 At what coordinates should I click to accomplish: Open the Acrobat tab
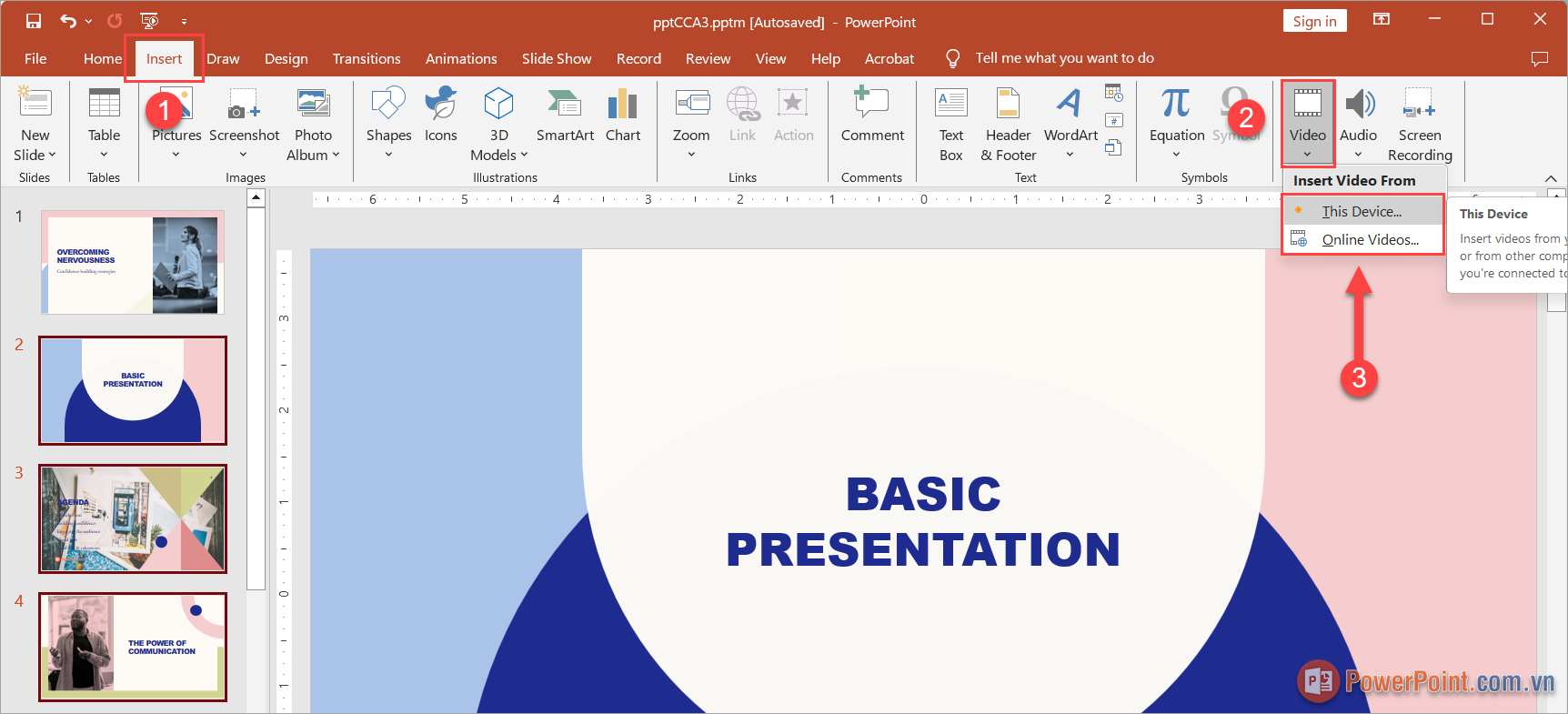(889, 58)
